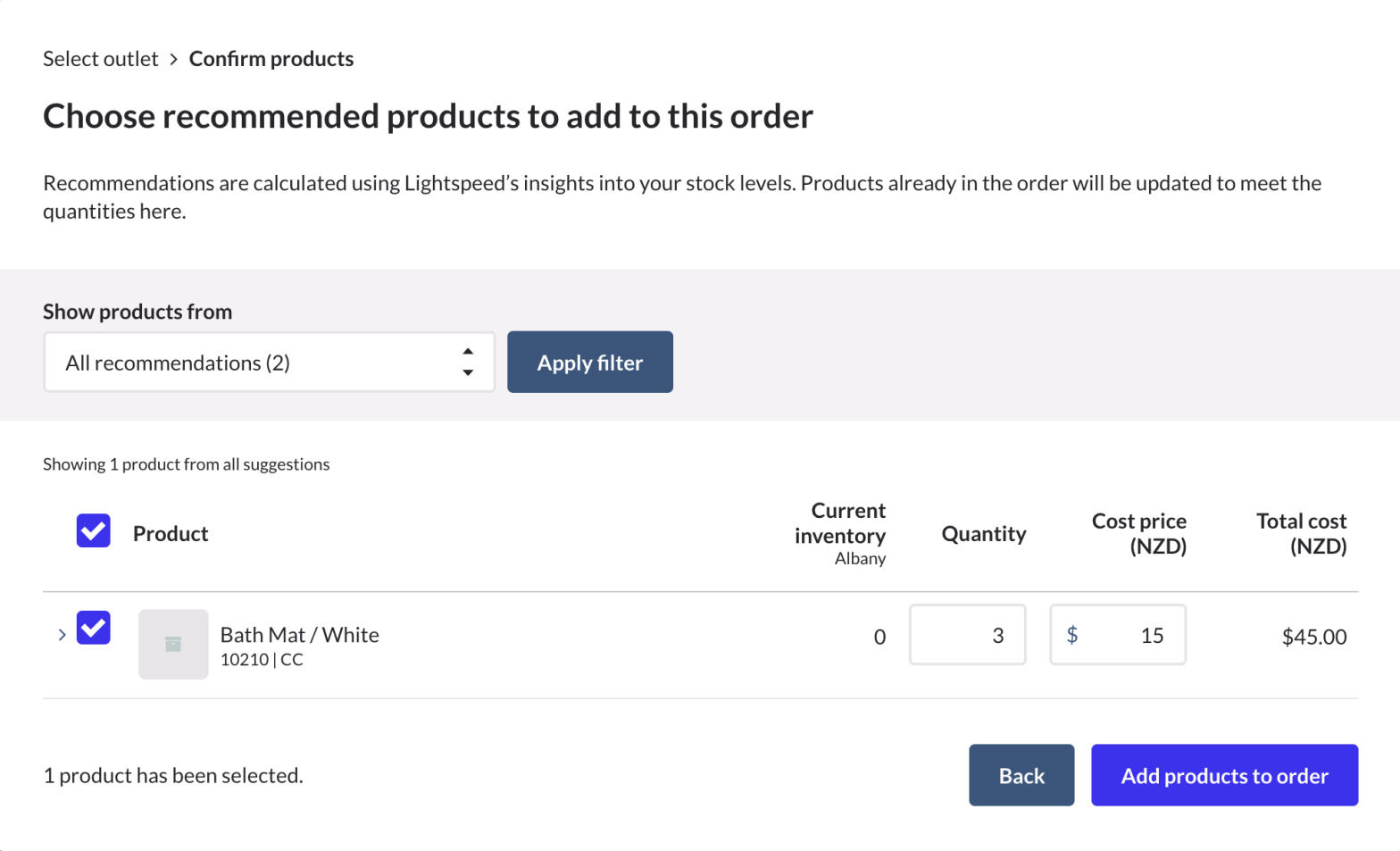The height and width of the screenshot is (851, 1400).
Task: Select all products using header checkbox
Action: point(93,530)
